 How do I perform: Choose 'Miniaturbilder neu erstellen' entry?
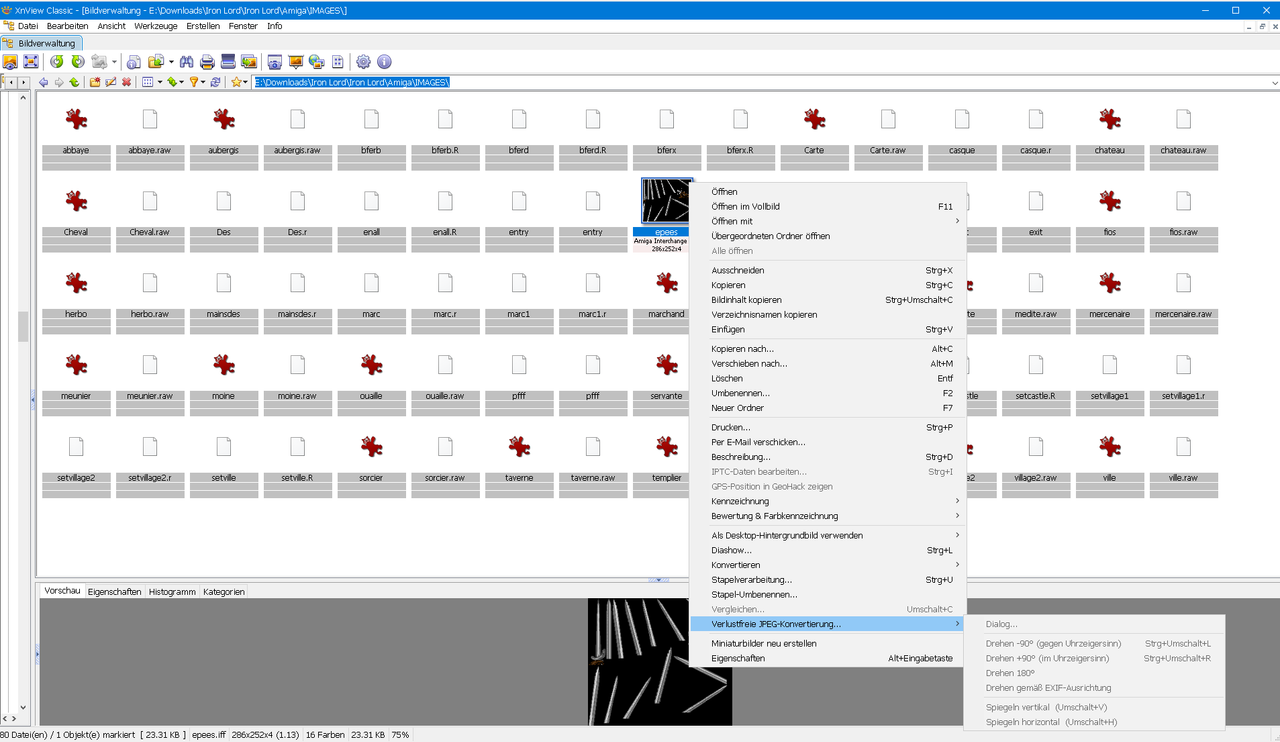point(827,643)
